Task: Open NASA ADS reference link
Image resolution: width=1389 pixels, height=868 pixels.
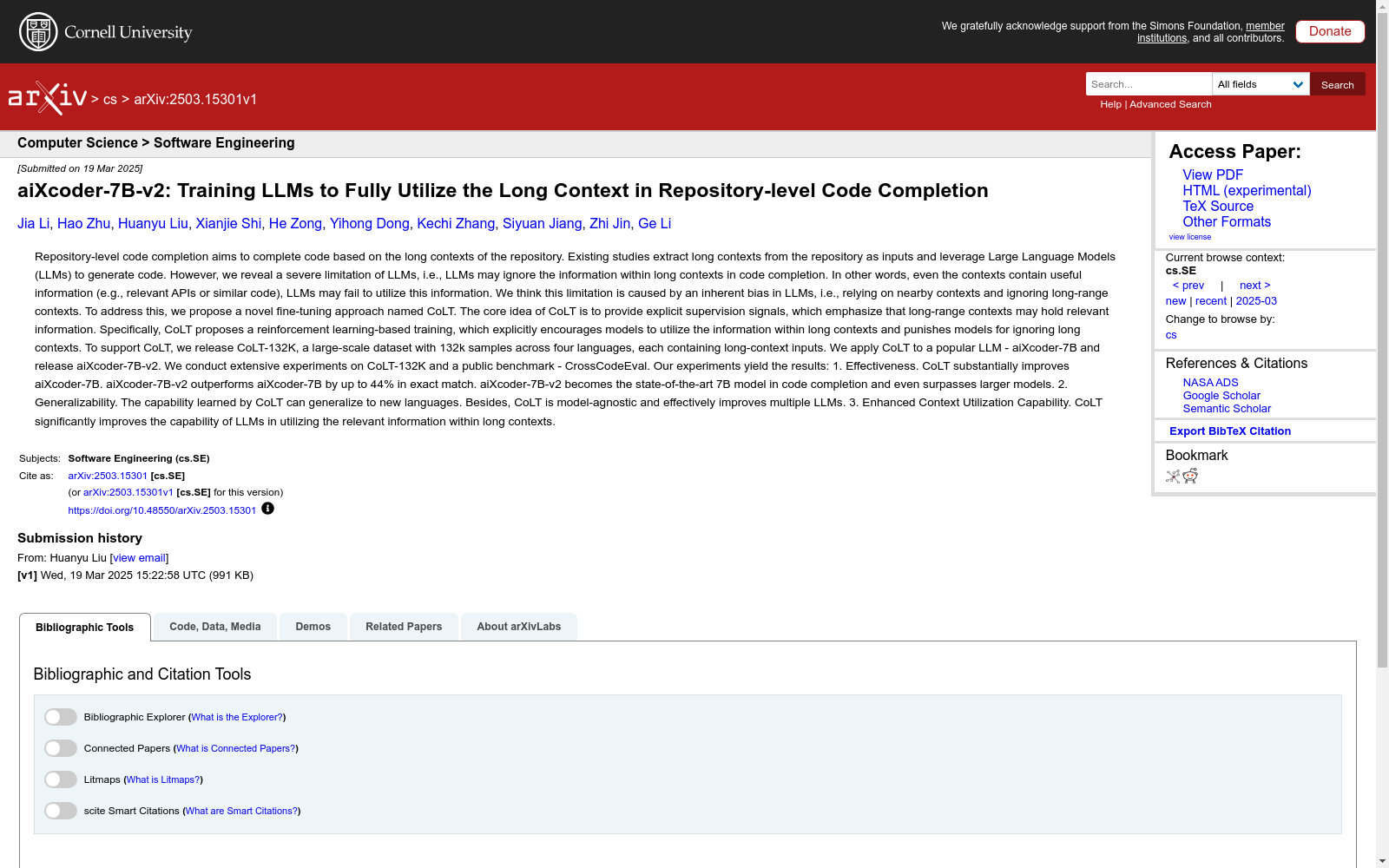Action: pos(1210,383)
